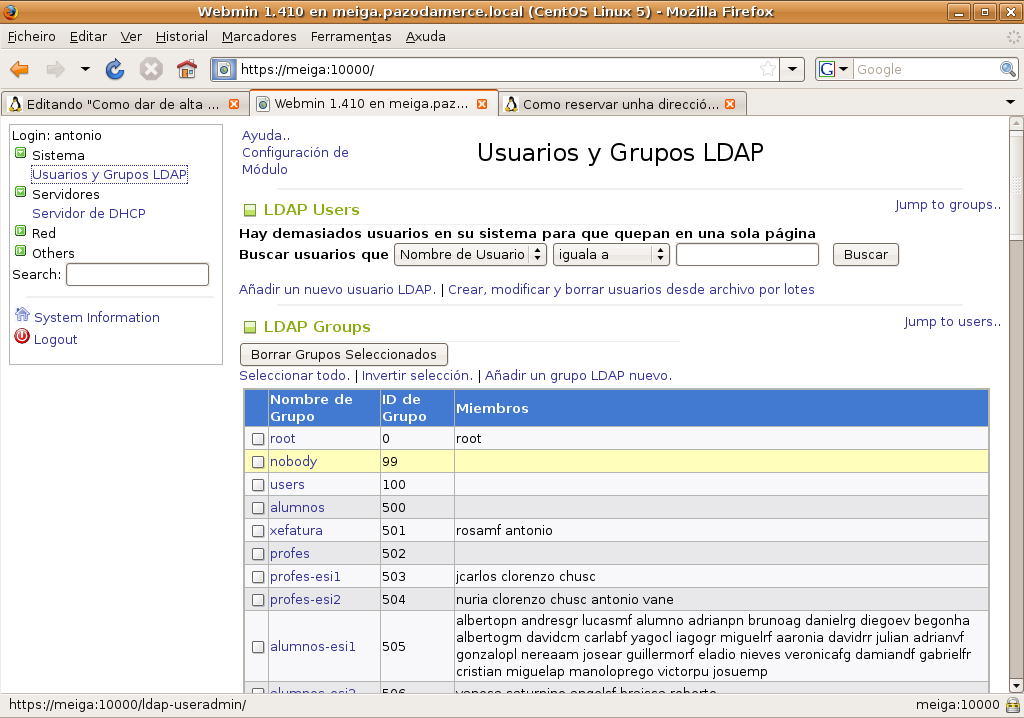This screenshot has width=1024, height=718.
Task: Check the box for the root group
Action: pos(258,439)
